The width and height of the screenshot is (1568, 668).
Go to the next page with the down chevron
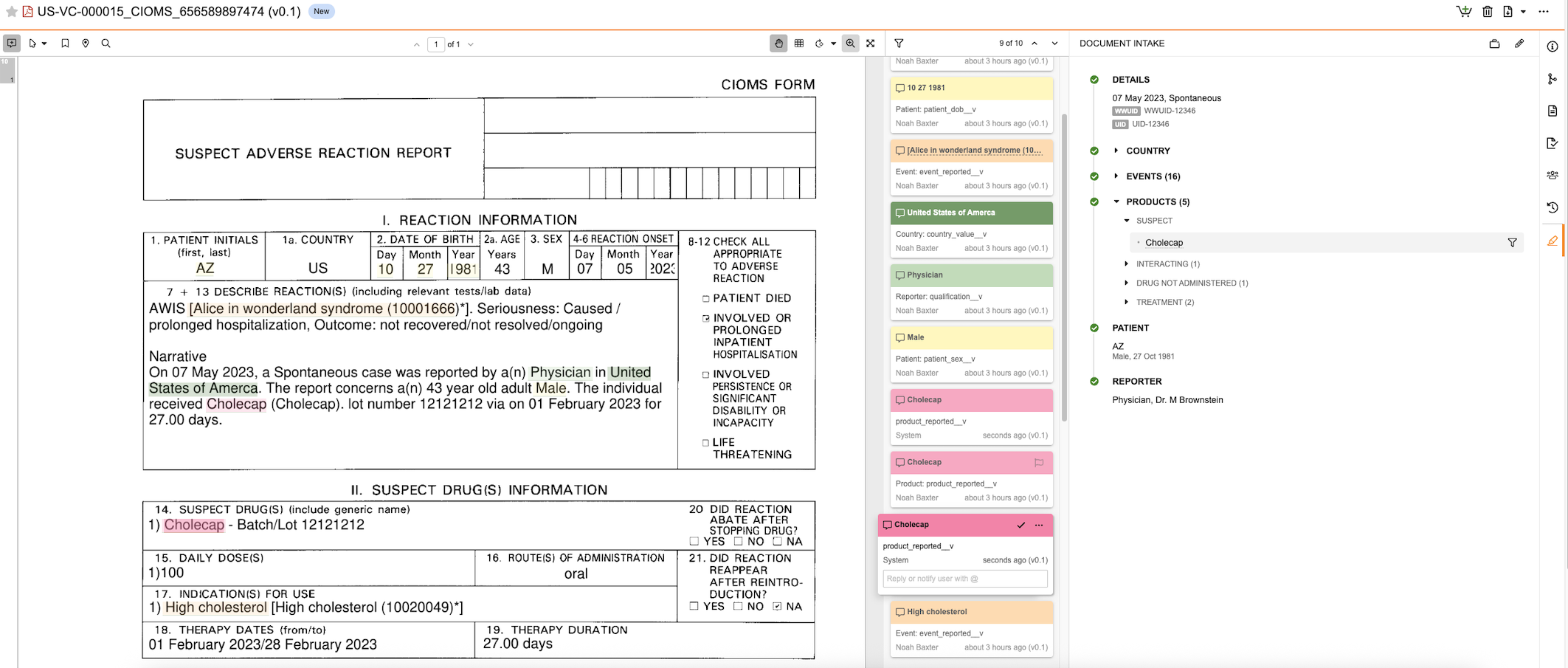click(x=471, y=44)
